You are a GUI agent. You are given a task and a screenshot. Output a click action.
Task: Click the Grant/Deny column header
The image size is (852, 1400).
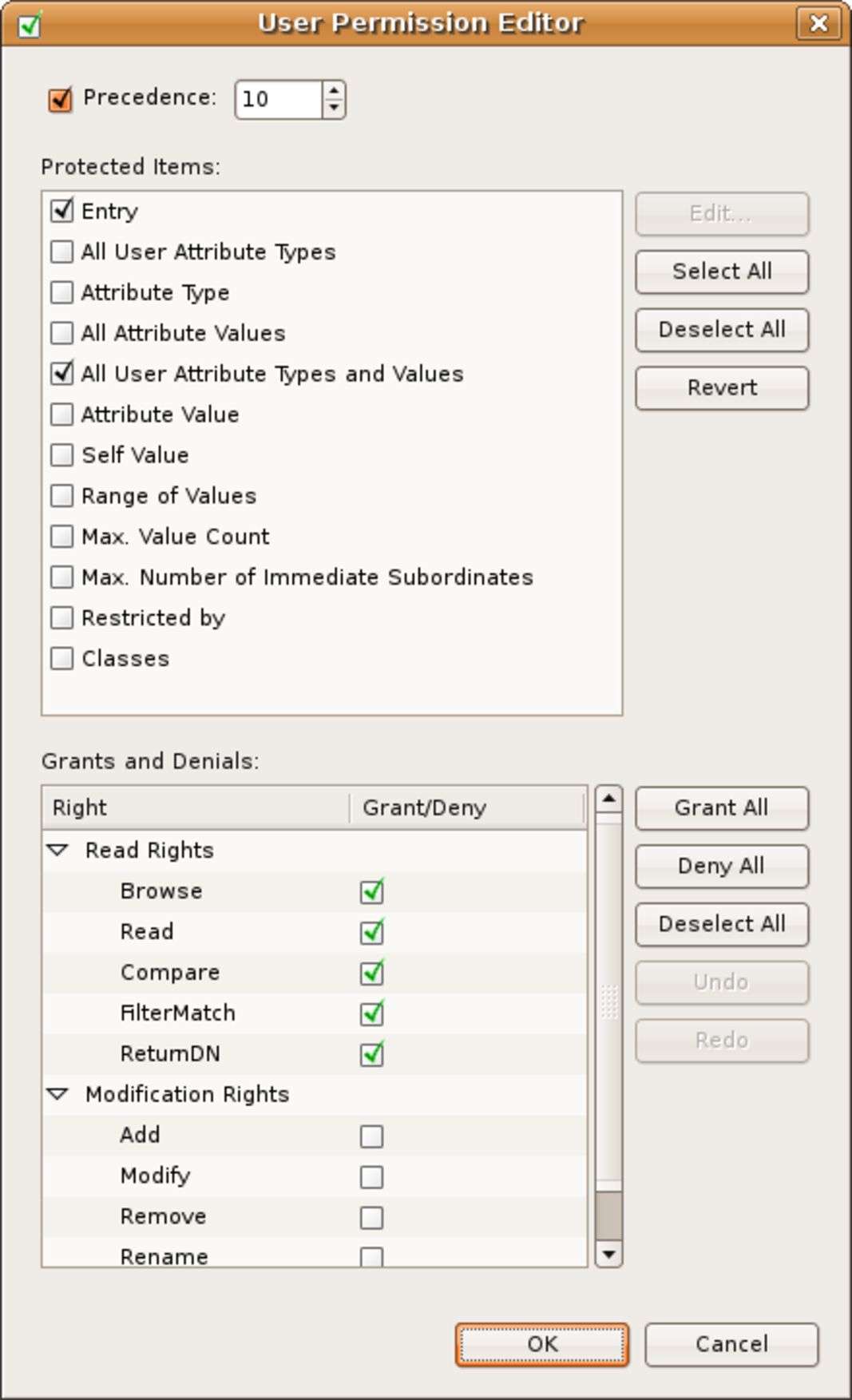coord(467,807)
